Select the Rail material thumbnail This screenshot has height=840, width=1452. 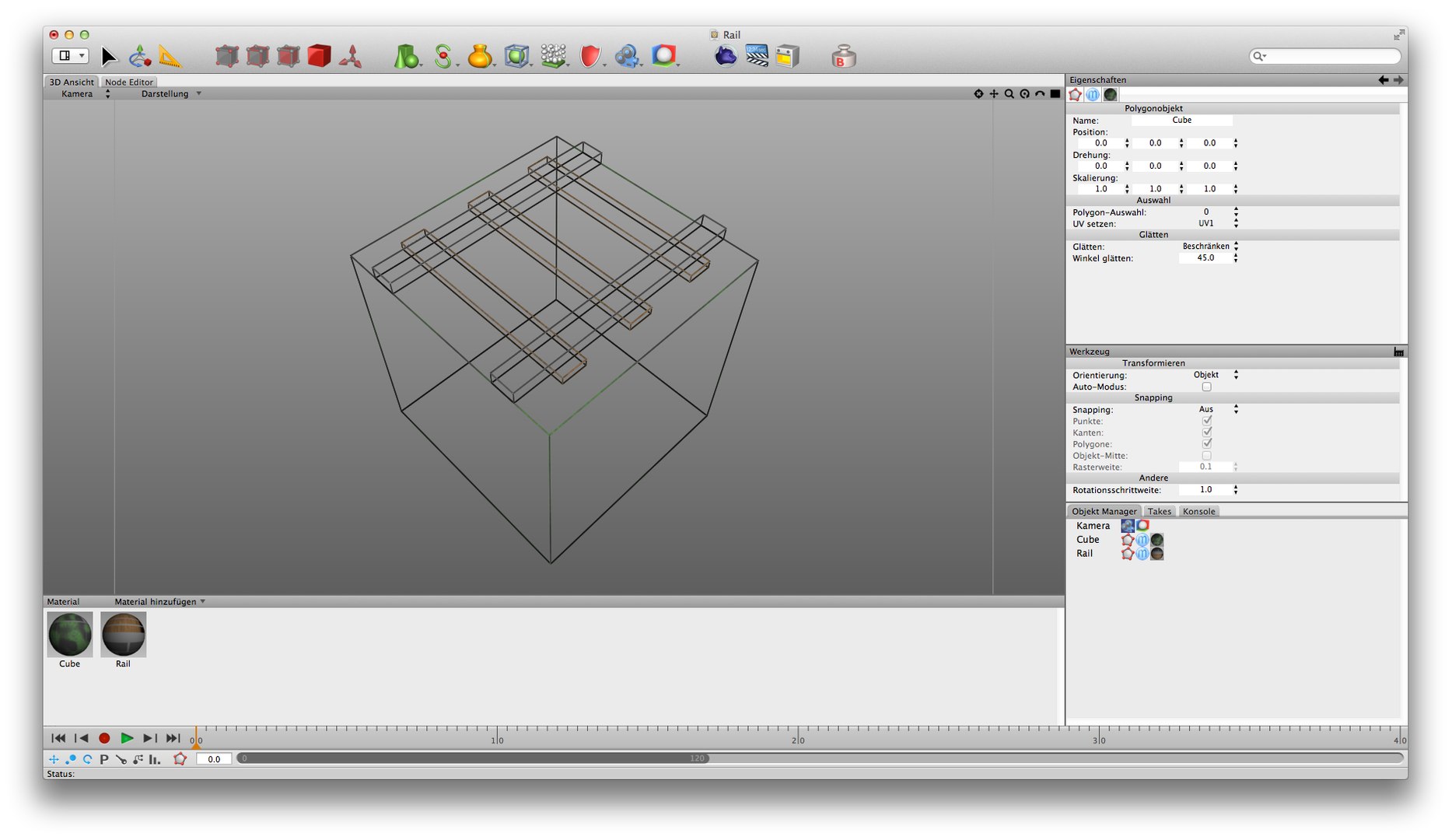pos(123,635)
